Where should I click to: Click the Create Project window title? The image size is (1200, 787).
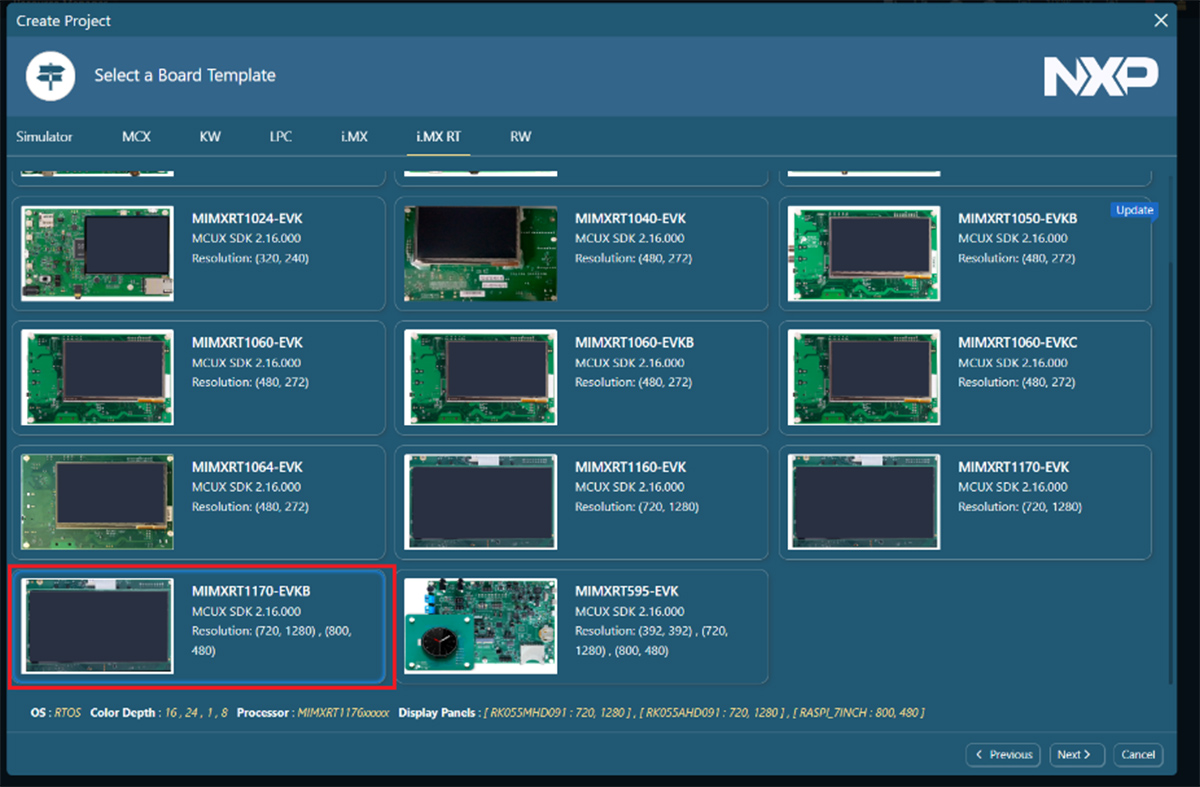point(64,20)
